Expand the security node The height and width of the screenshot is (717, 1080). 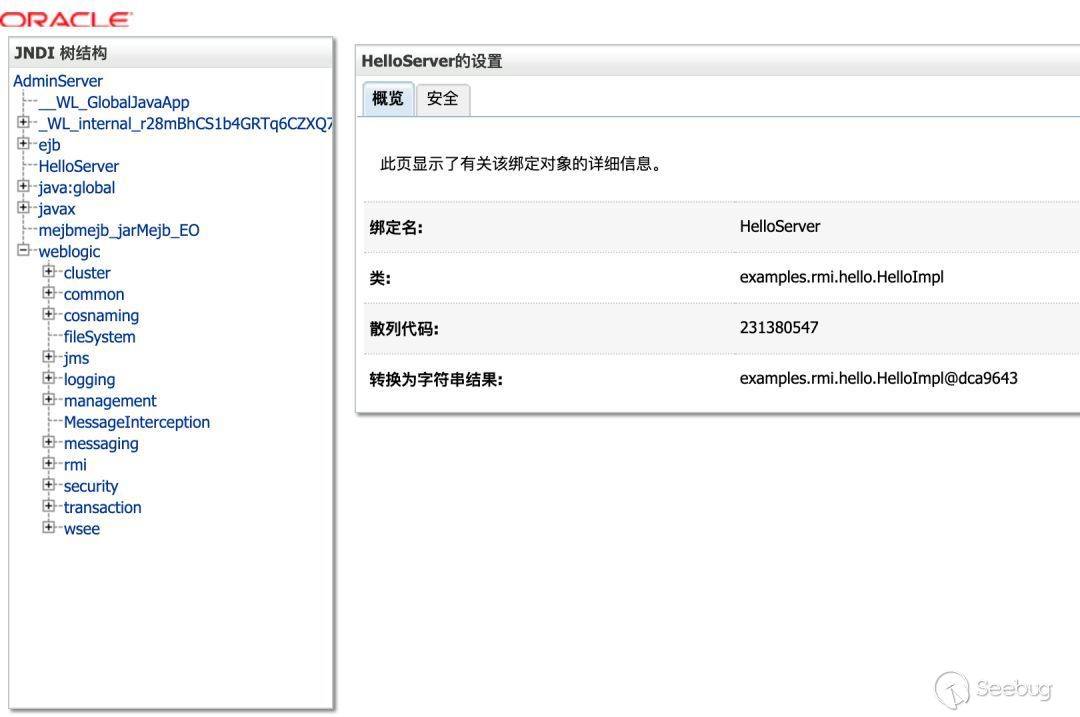(x=49, y=485)
